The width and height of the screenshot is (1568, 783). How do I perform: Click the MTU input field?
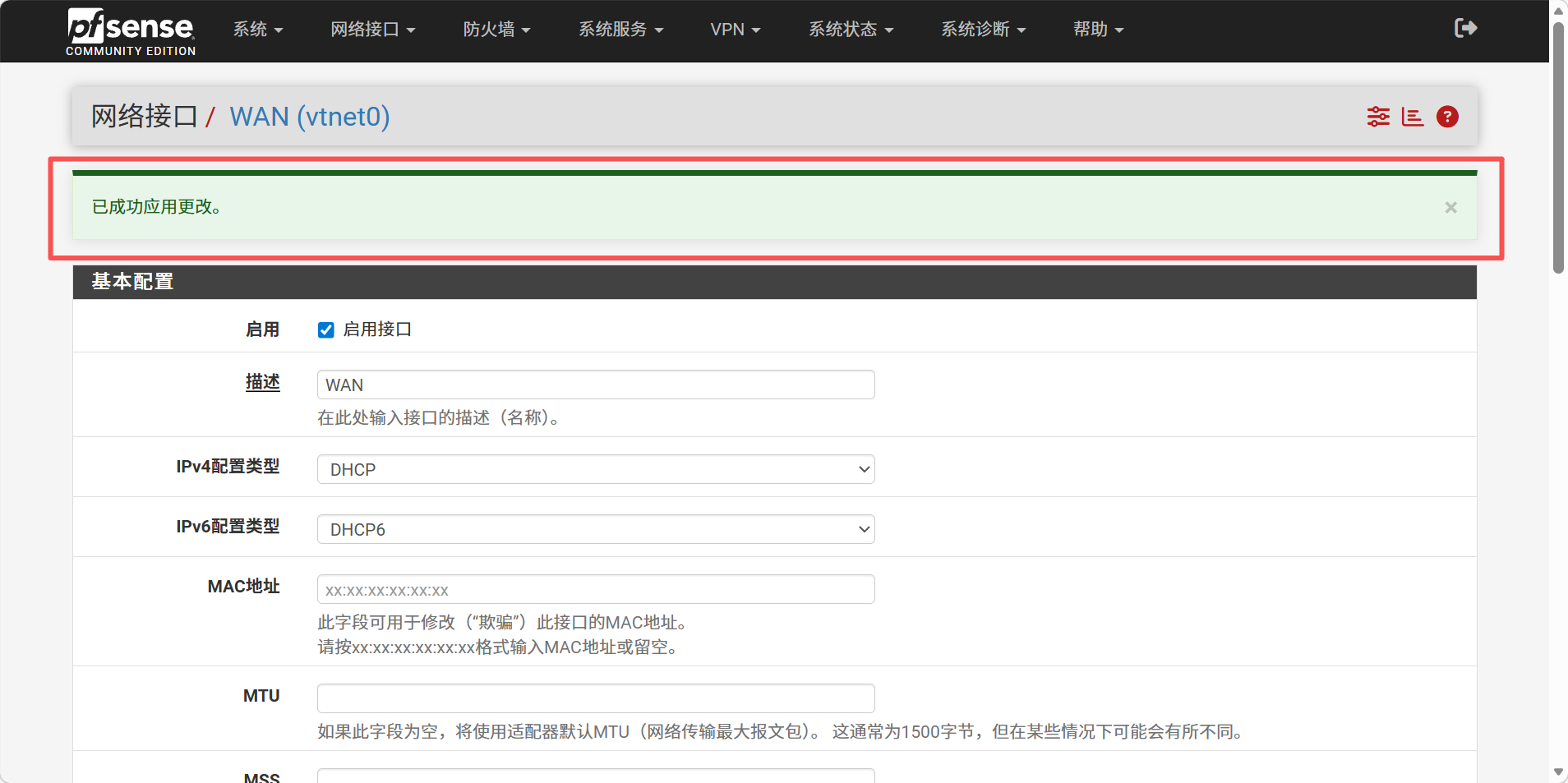pos(596,698)
